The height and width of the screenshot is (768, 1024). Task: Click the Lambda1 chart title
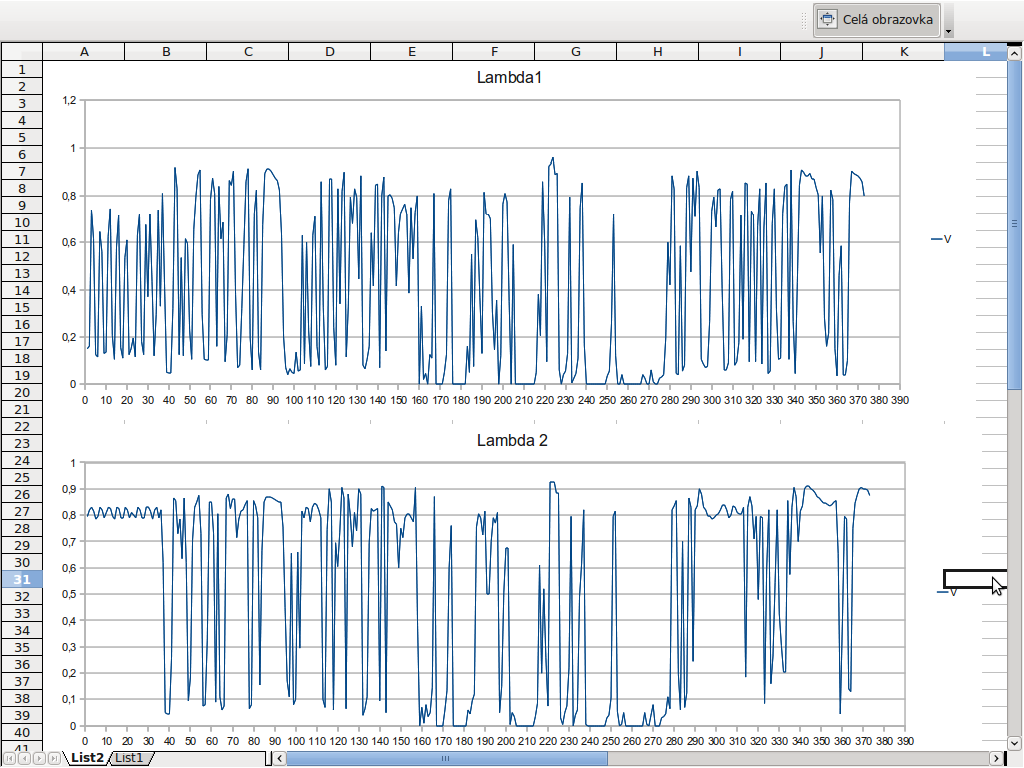point(509,77)
